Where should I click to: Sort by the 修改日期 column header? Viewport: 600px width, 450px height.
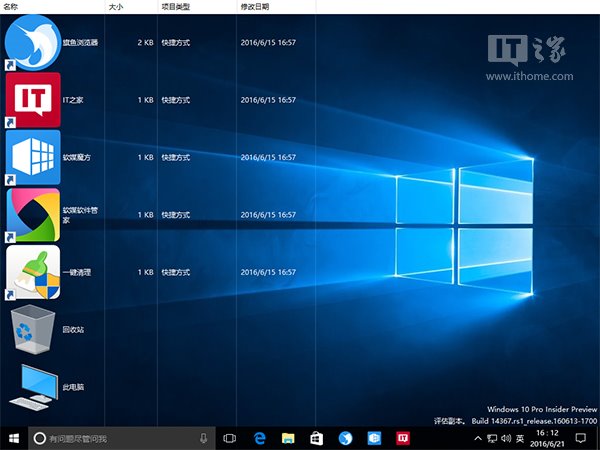click(x=254, y=6)
